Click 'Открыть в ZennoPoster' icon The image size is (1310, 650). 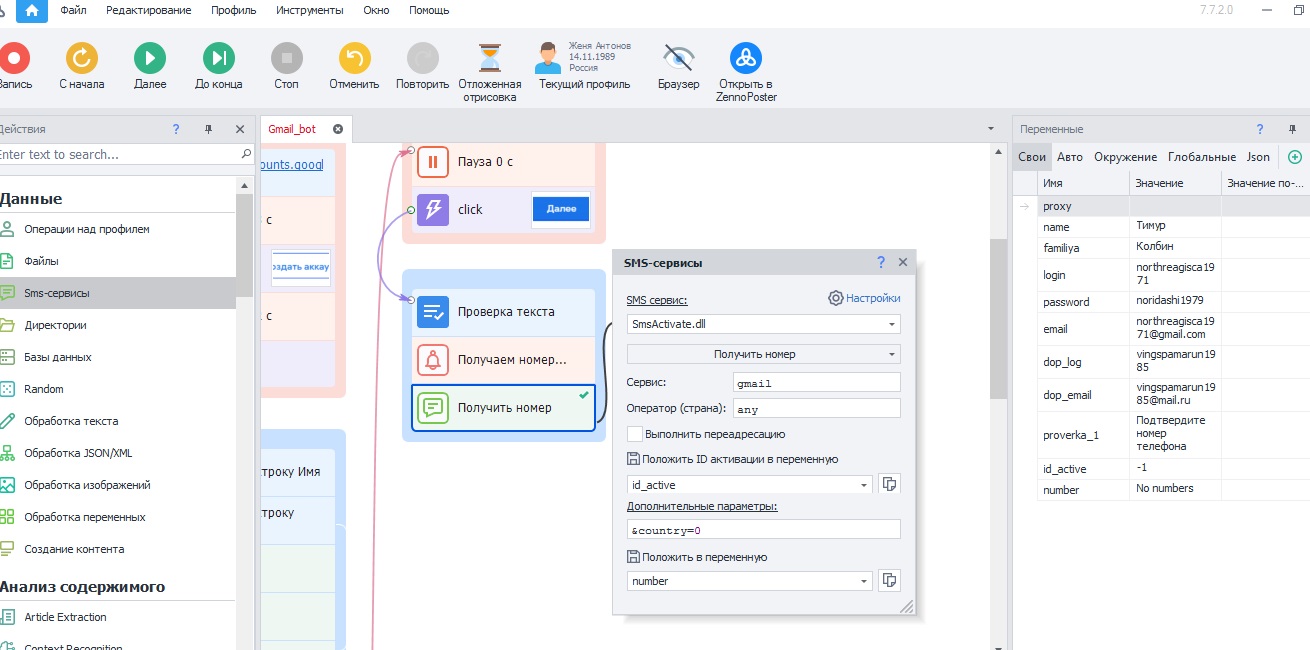click(x=746, y=58)
